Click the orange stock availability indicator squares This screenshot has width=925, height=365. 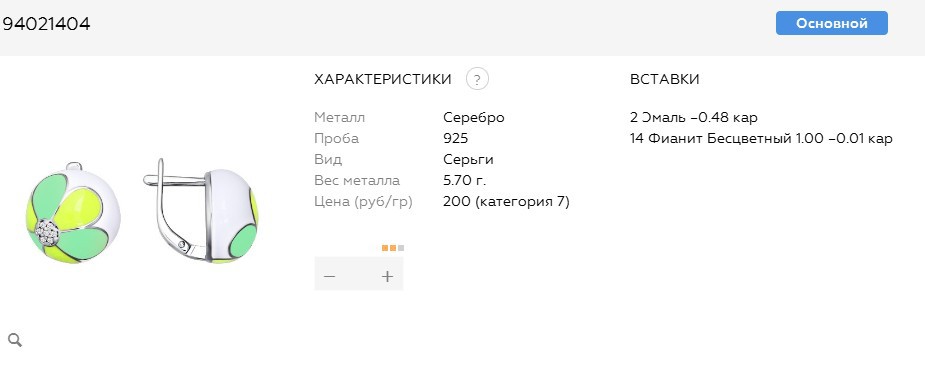pyautogui.click(x=393, y=248)
